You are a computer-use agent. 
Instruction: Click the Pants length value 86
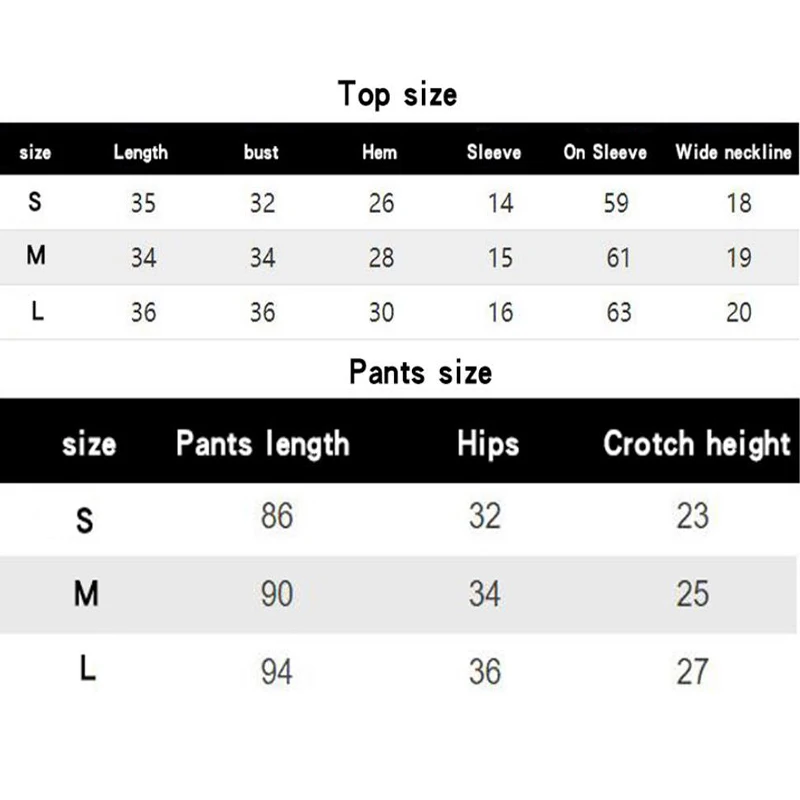pos(277,516)
